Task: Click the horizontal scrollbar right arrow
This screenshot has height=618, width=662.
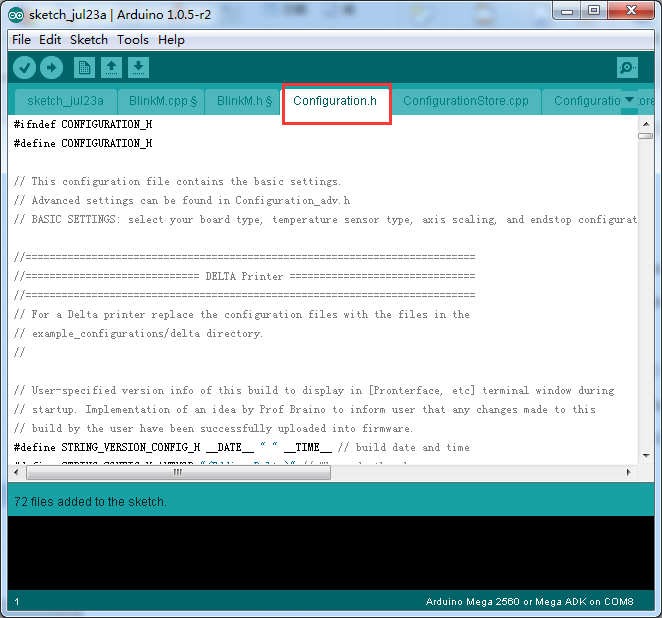Action: pyautogui.click(x=629, y=472)
